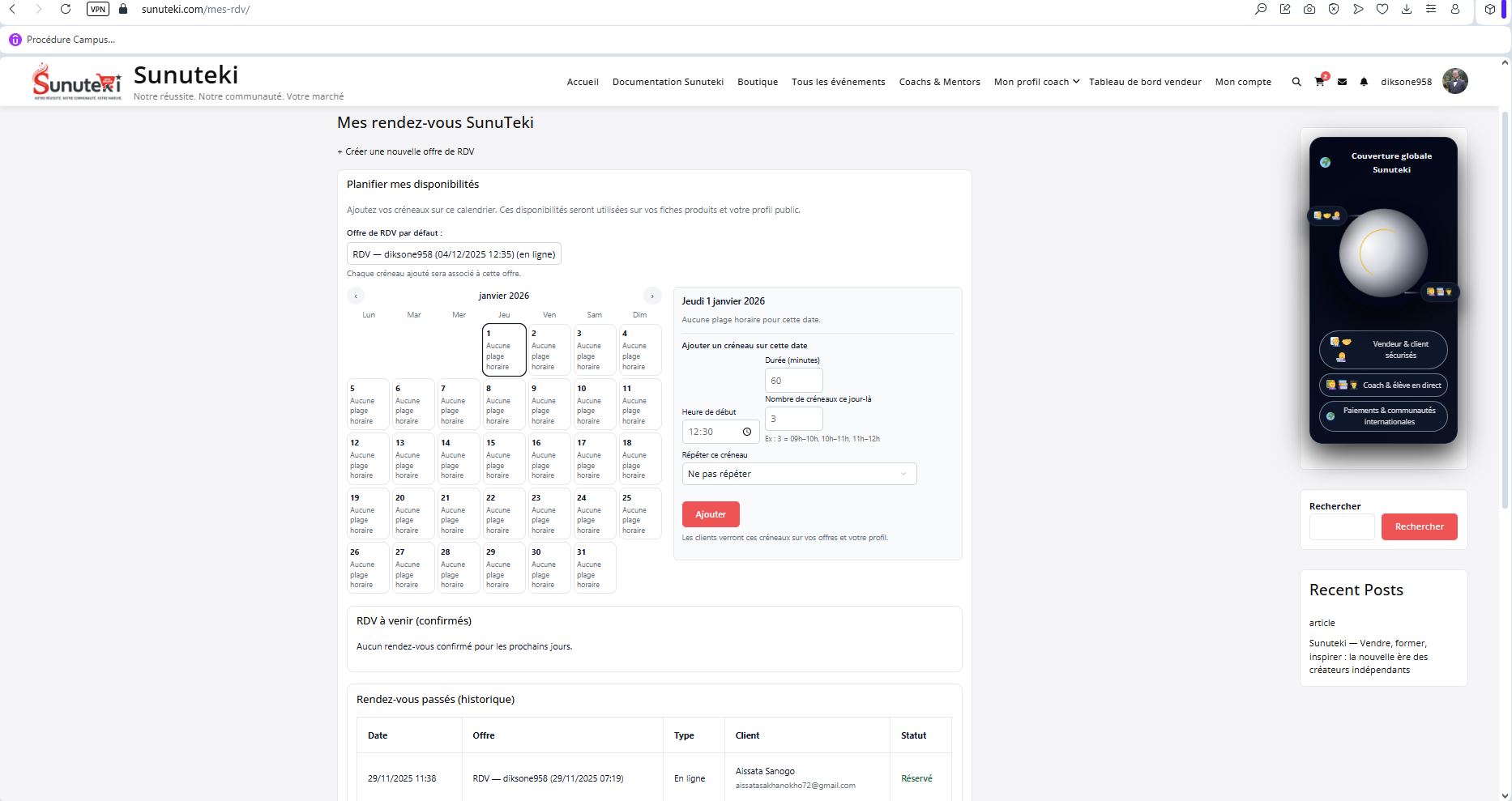Open the 'Répéter ce créneau' dropdown

(799, 474)
